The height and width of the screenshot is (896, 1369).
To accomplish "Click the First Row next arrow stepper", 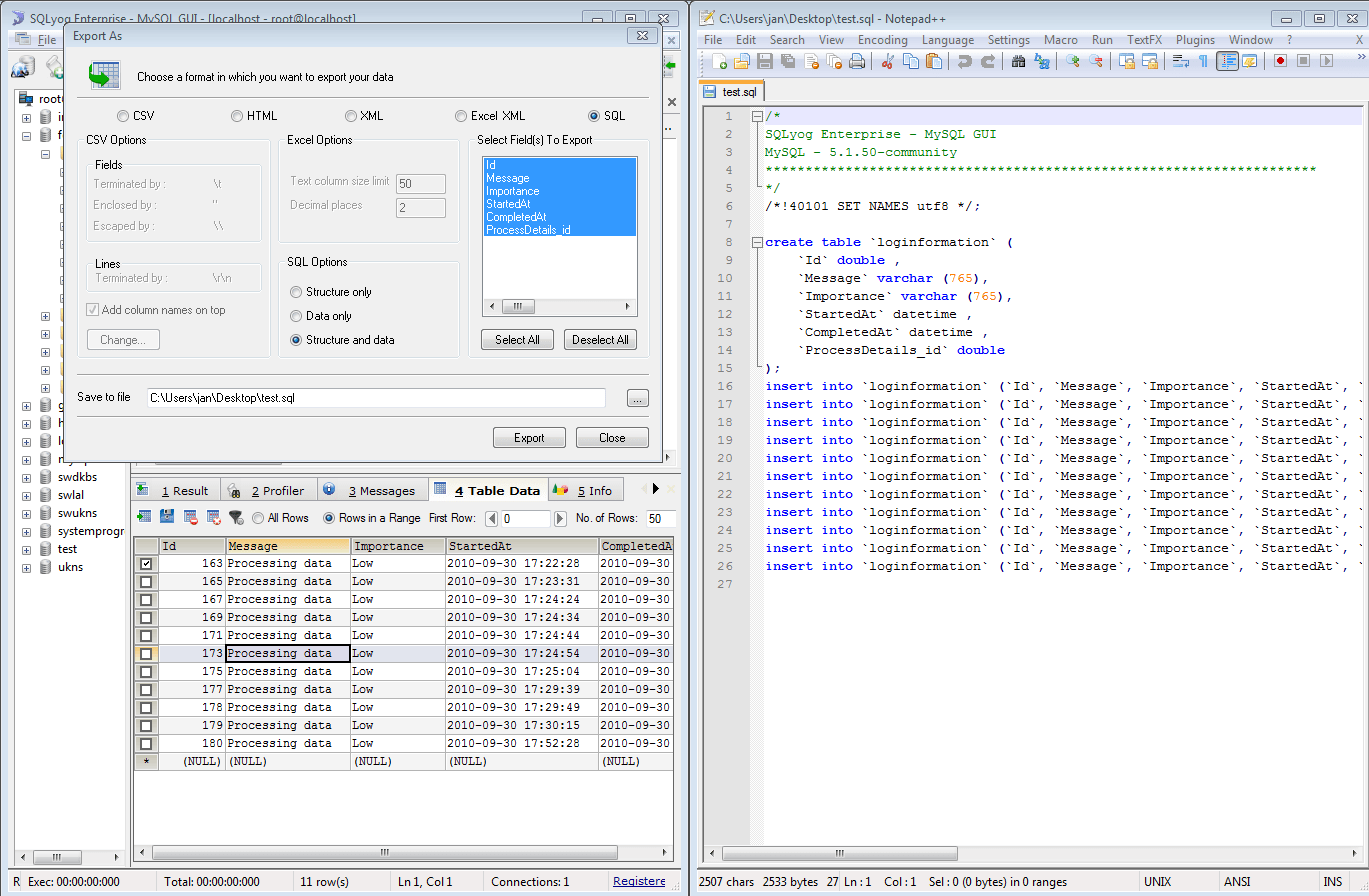I will pyautogui.click(x=560, y=518).
